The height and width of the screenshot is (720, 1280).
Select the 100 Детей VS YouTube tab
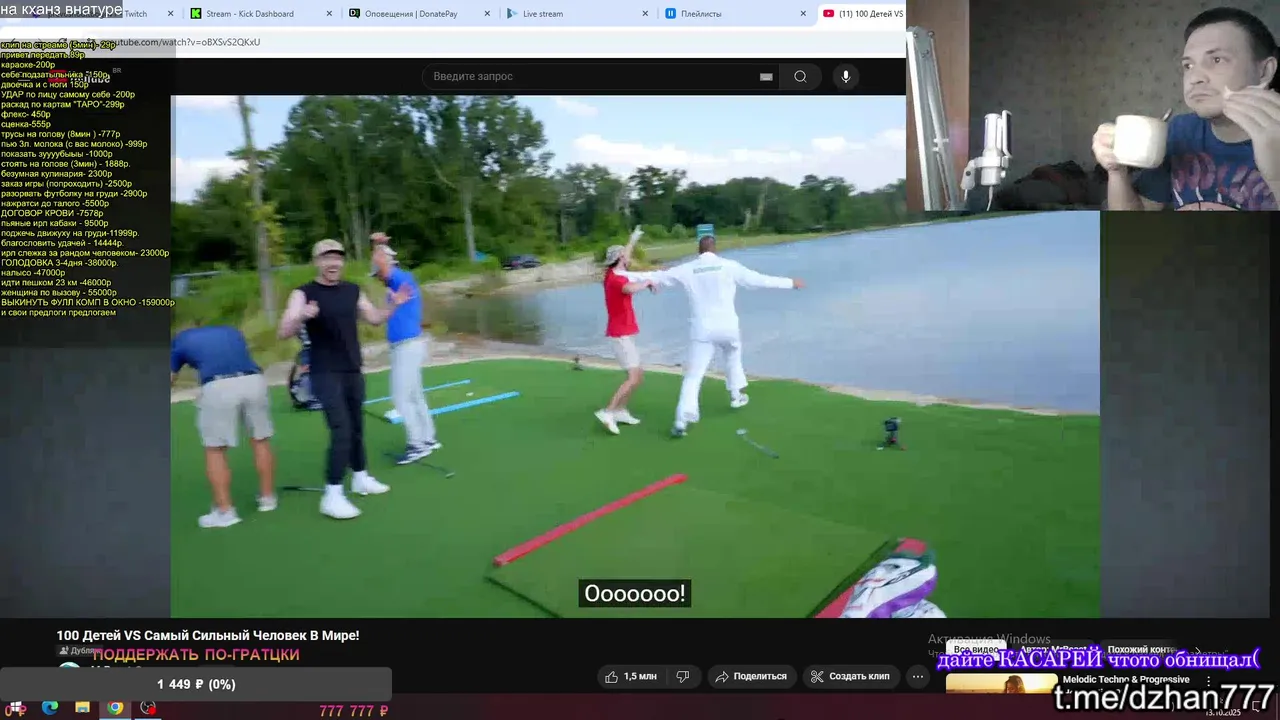[862, 14]
